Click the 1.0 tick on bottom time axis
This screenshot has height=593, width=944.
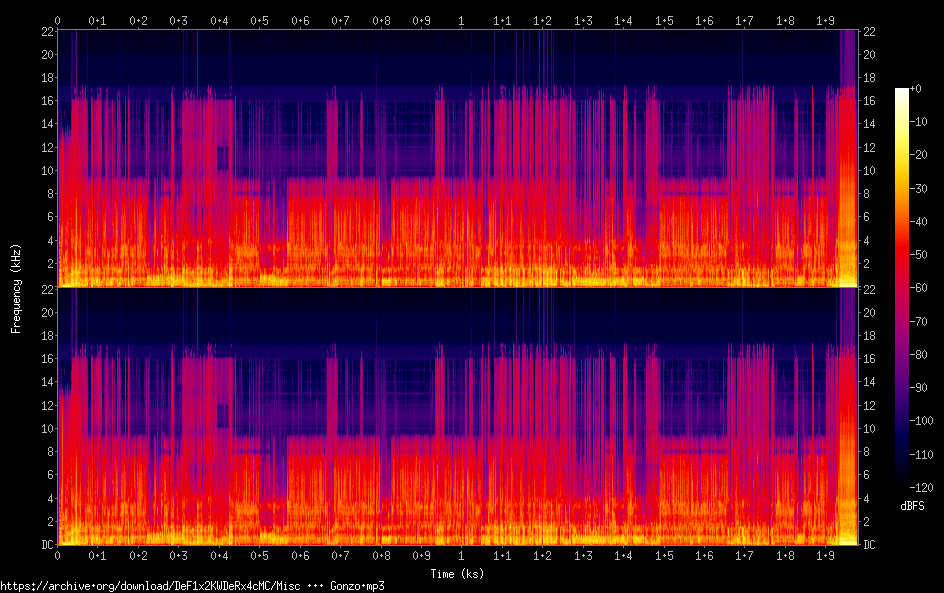pos(461,555)
